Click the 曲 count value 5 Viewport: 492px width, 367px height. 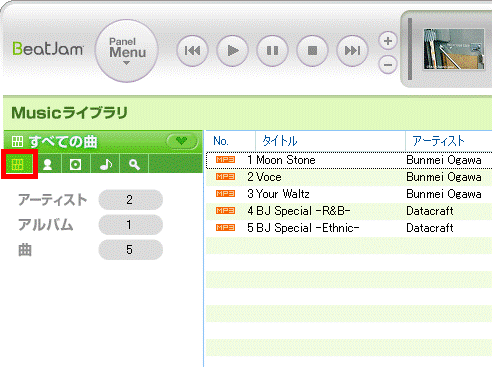(130, 250)
